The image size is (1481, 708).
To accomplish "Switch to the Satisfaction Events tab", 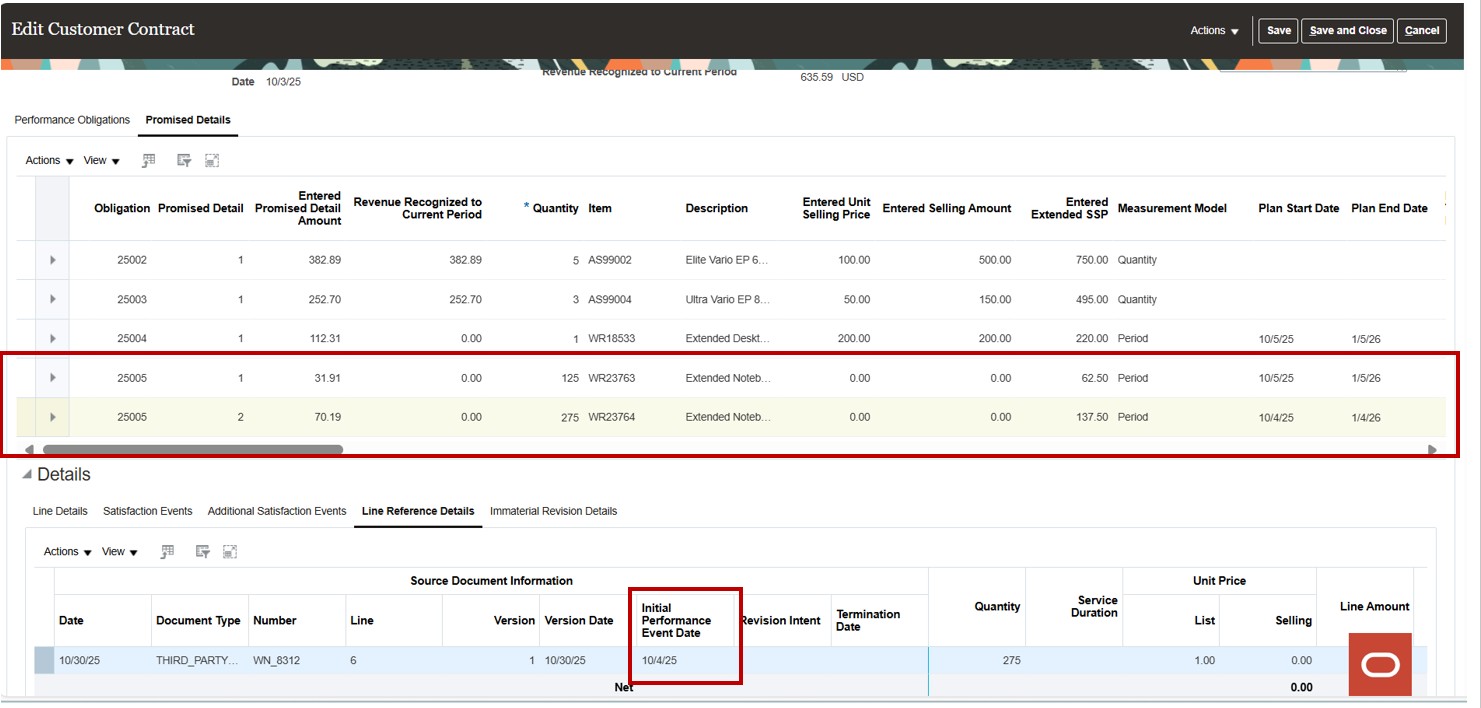I will [147, 511].
